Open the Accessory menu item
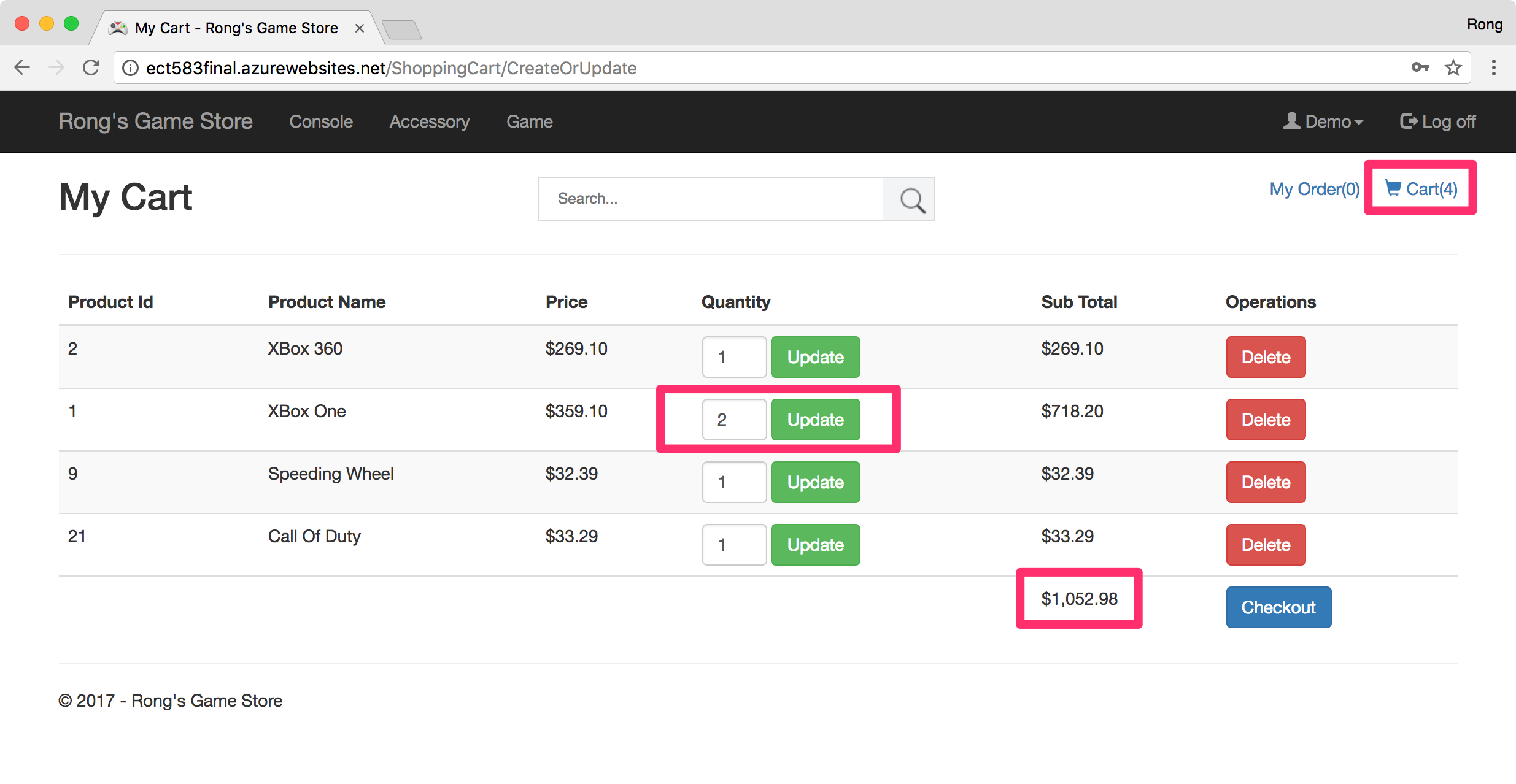 (429, 121)
